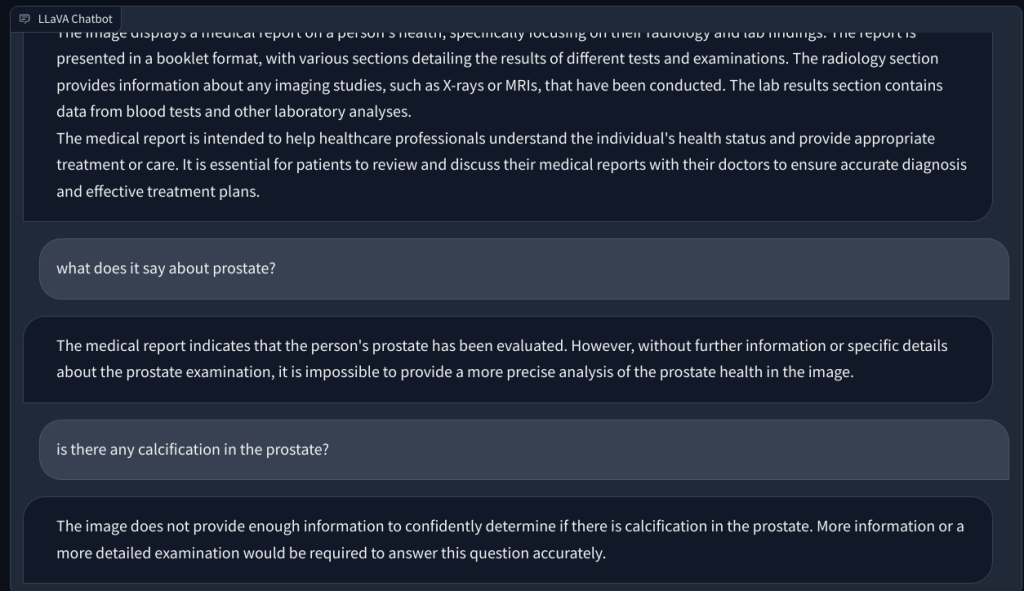
Task: Click the line beginning 'treatment or care'
Action: point(511,165)
